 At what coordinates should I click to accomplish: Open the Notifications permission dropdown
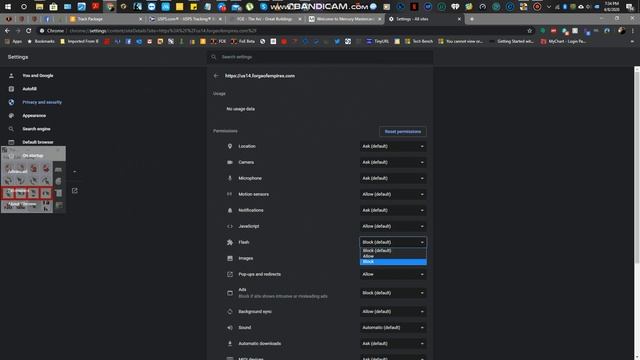click(393, 210)
